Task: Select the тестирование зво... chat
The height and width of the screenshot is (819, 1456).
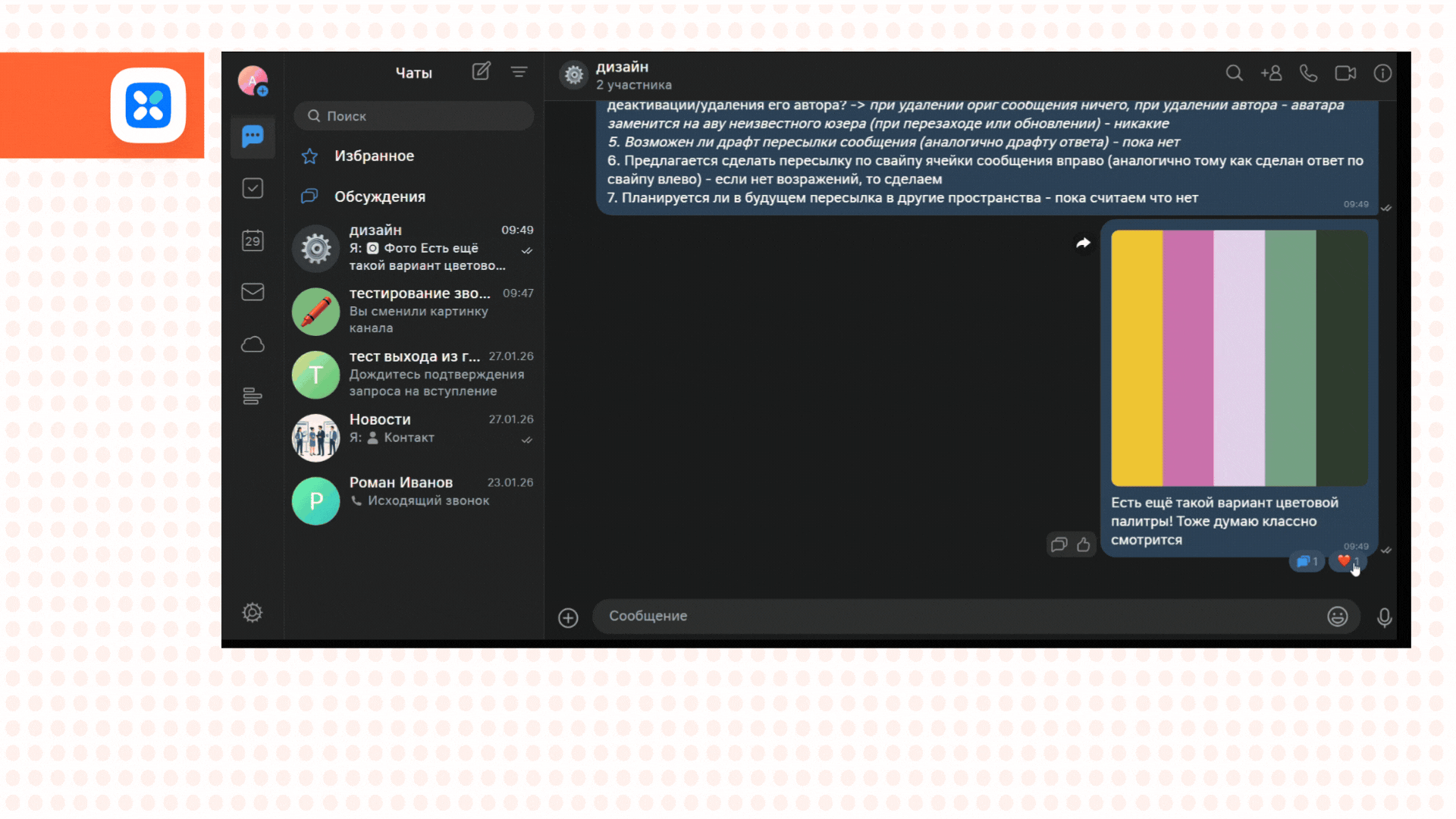Action: [414, 311]
